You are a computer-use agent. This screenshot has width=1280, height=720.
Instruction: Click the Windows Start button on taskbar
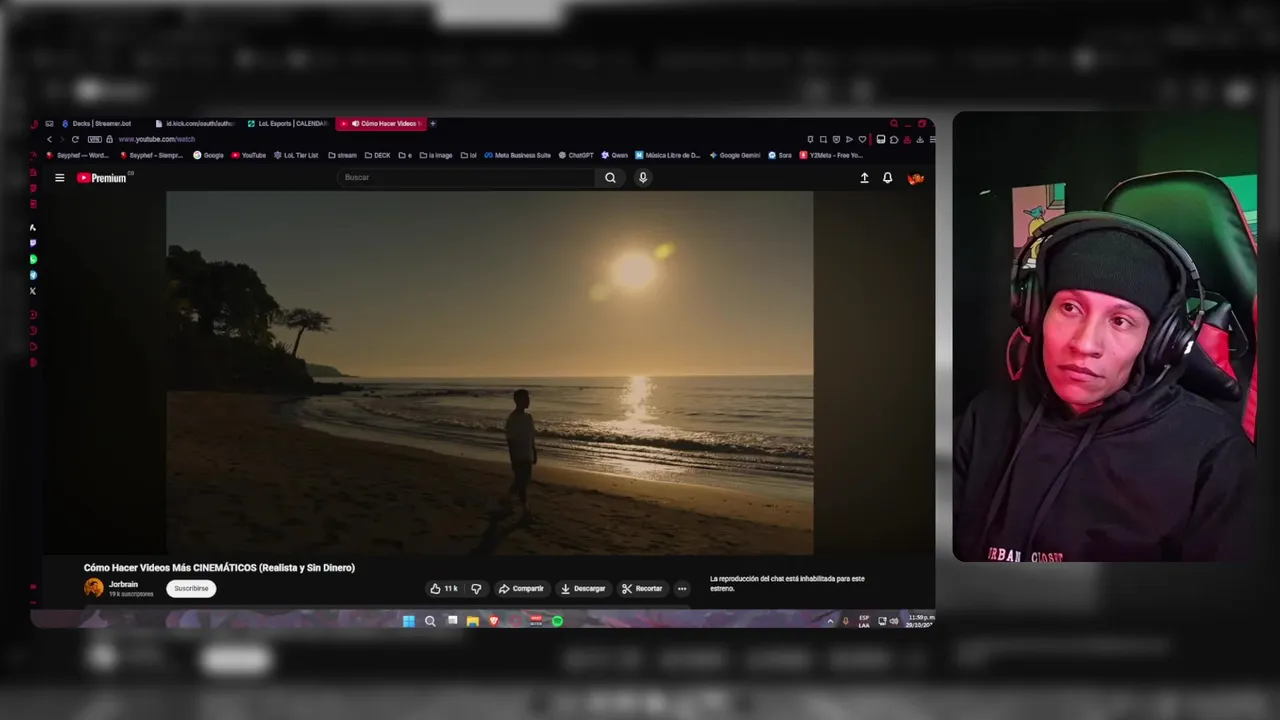(x=408, y=621)
